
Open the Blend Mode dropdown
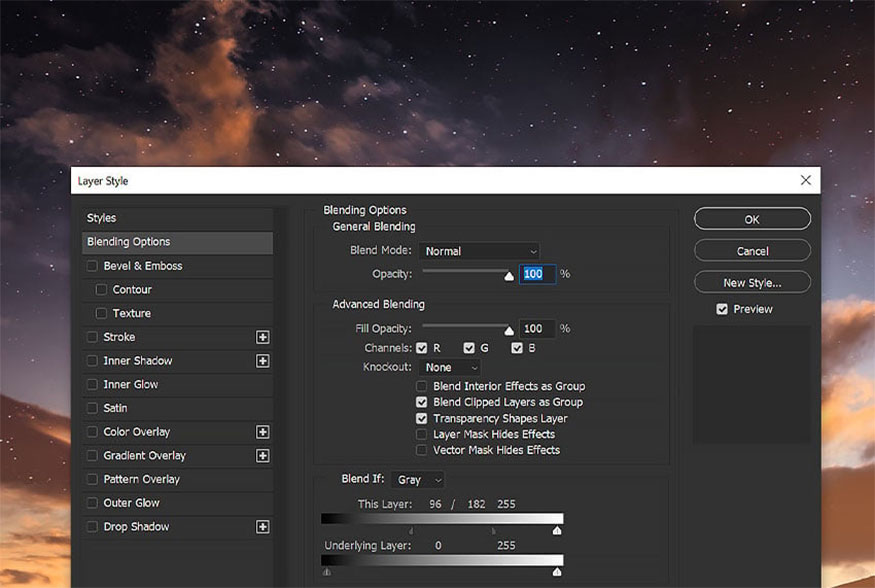pyautogui.click(x=479, y=251)
